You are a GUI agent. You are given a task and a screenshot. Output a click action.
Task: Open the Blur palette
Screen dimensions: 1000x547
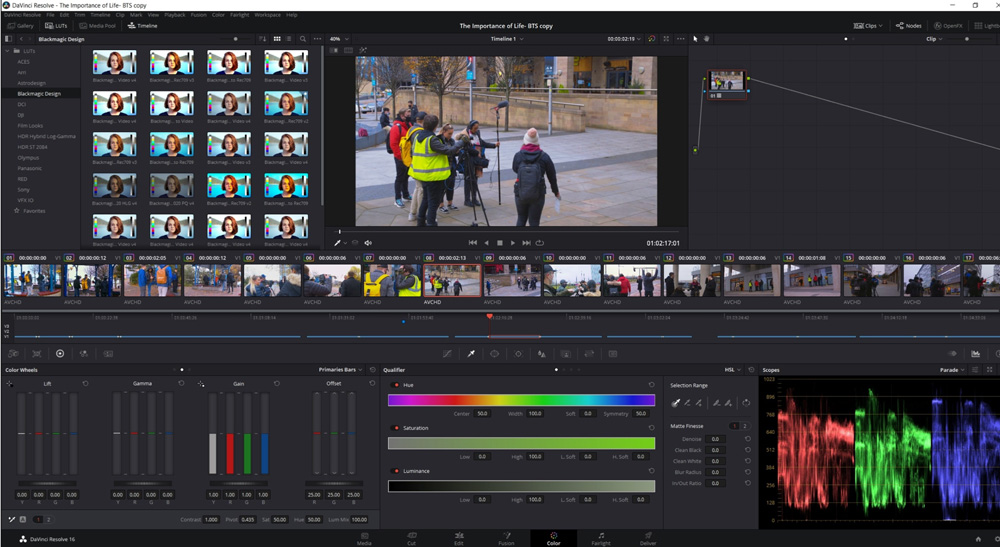(541, 353)
